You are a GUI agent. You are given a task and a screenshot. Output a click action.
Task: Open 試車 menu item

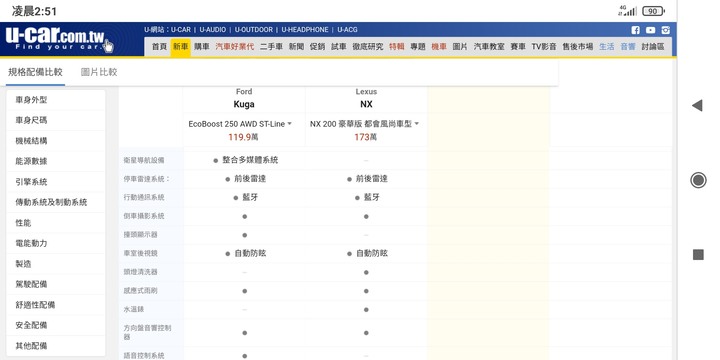(339, 47)
